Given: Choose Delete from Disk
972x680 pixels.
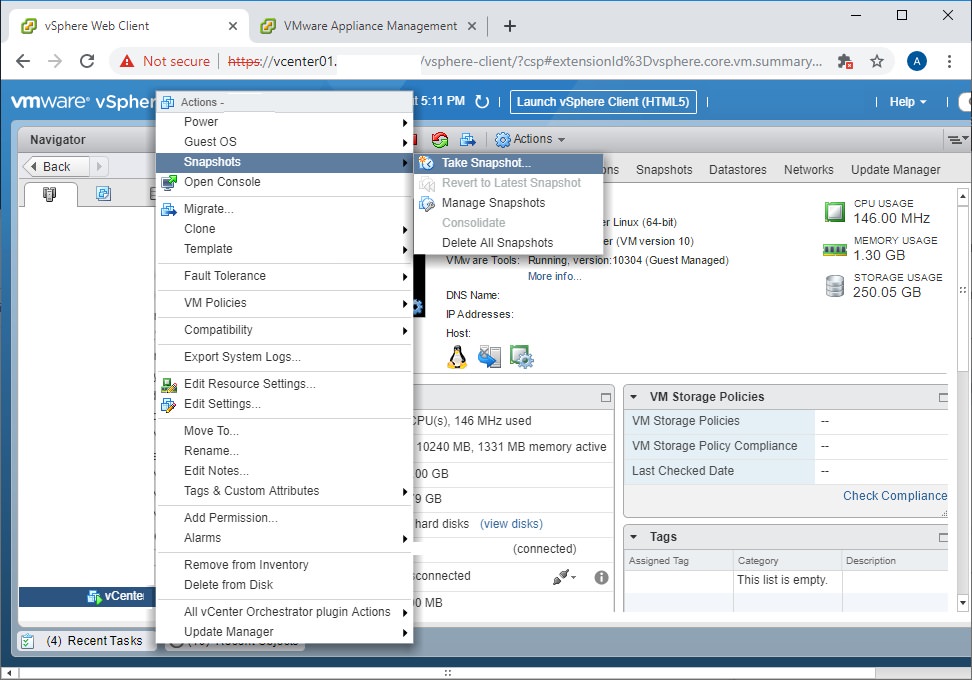Looking at the screenshot, I should pyautogui.click(x=284, y=585).
